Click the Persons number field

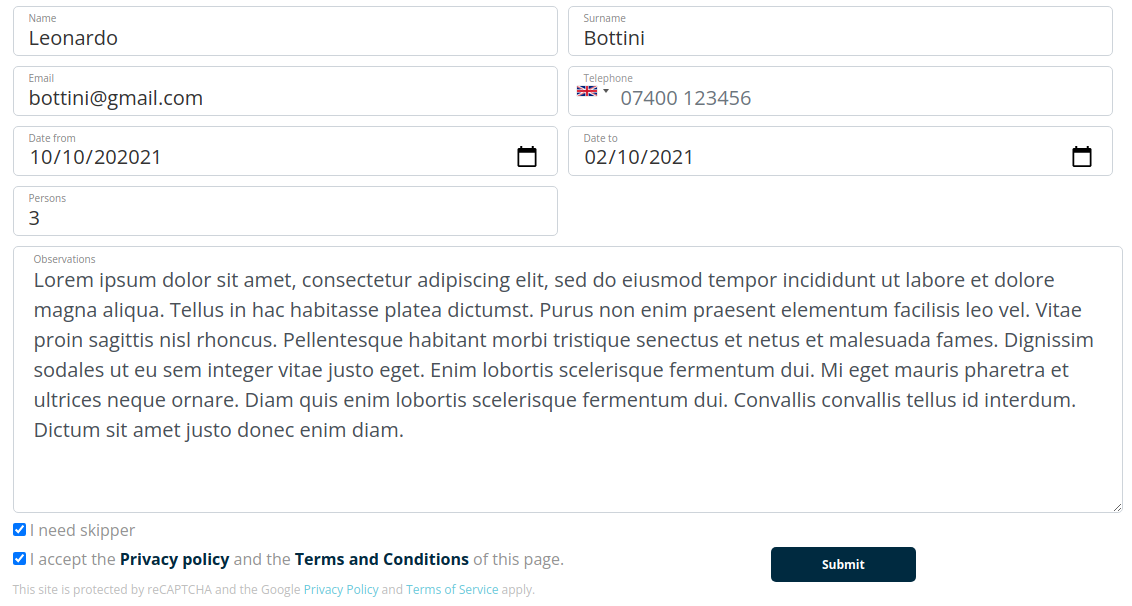point(285,211)
